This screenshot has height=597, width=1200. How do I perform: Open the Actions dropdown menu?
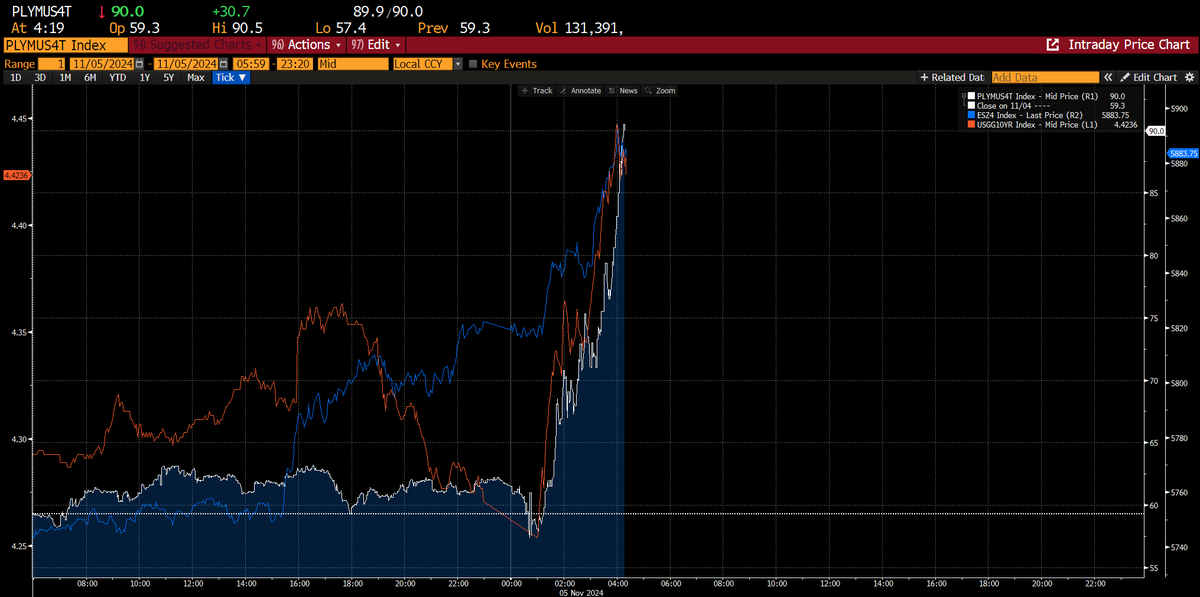tap(307, 45)
